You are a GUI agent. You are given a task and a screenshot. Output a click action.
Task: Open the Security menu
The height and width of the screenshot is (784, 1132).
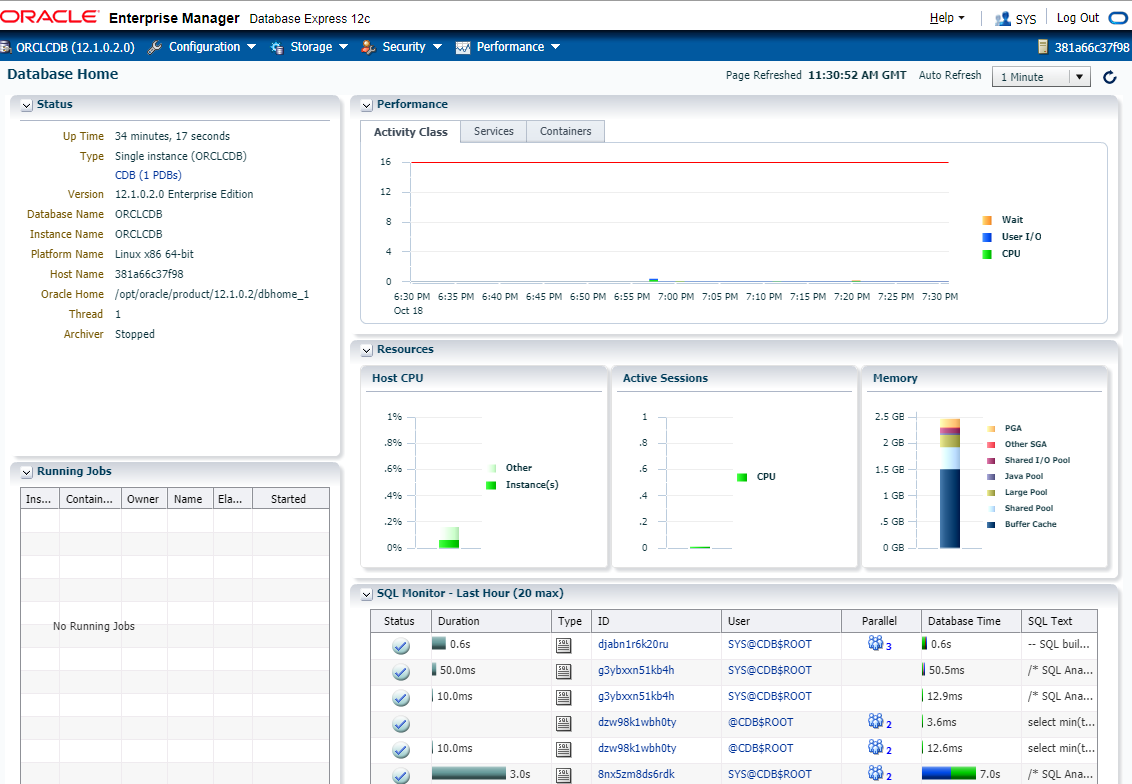point(412,47)
